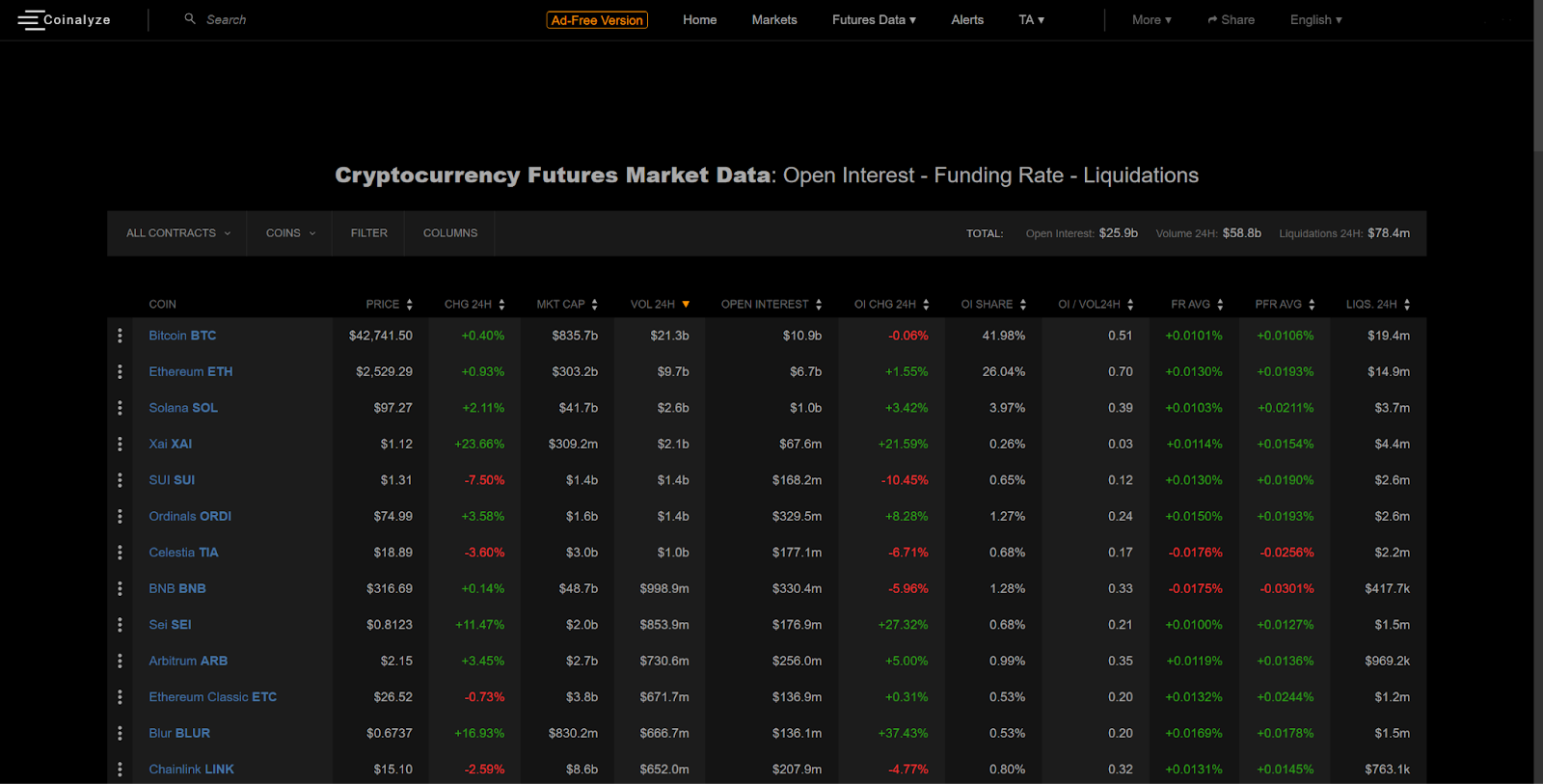This screenshot has height=784, width=1543.
Task: Open the BNB BNB link
Action: coord(177,588)
